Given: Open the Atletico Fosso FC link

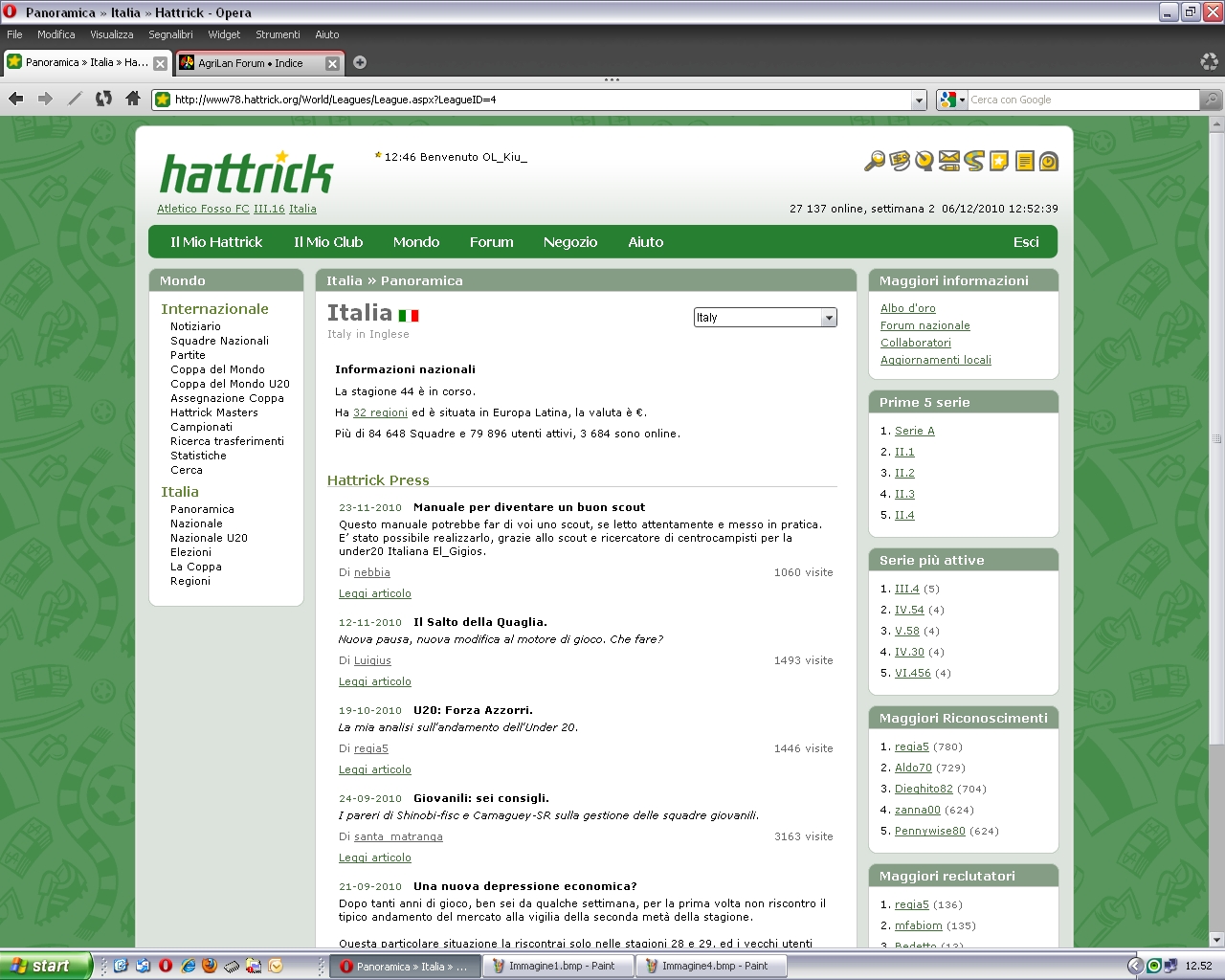Looking at the screenshot, I should tap(203, 209).
